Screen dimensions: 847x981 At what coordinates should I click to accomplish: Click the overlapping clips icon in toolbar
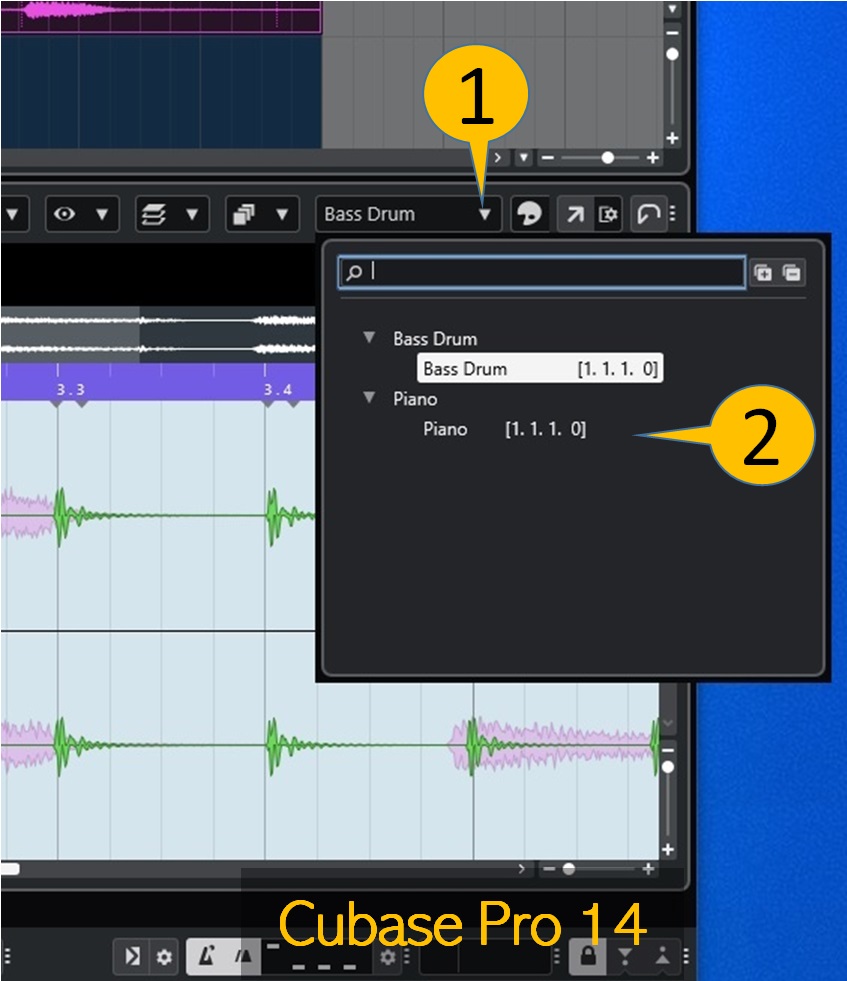[x=244, y=215]
